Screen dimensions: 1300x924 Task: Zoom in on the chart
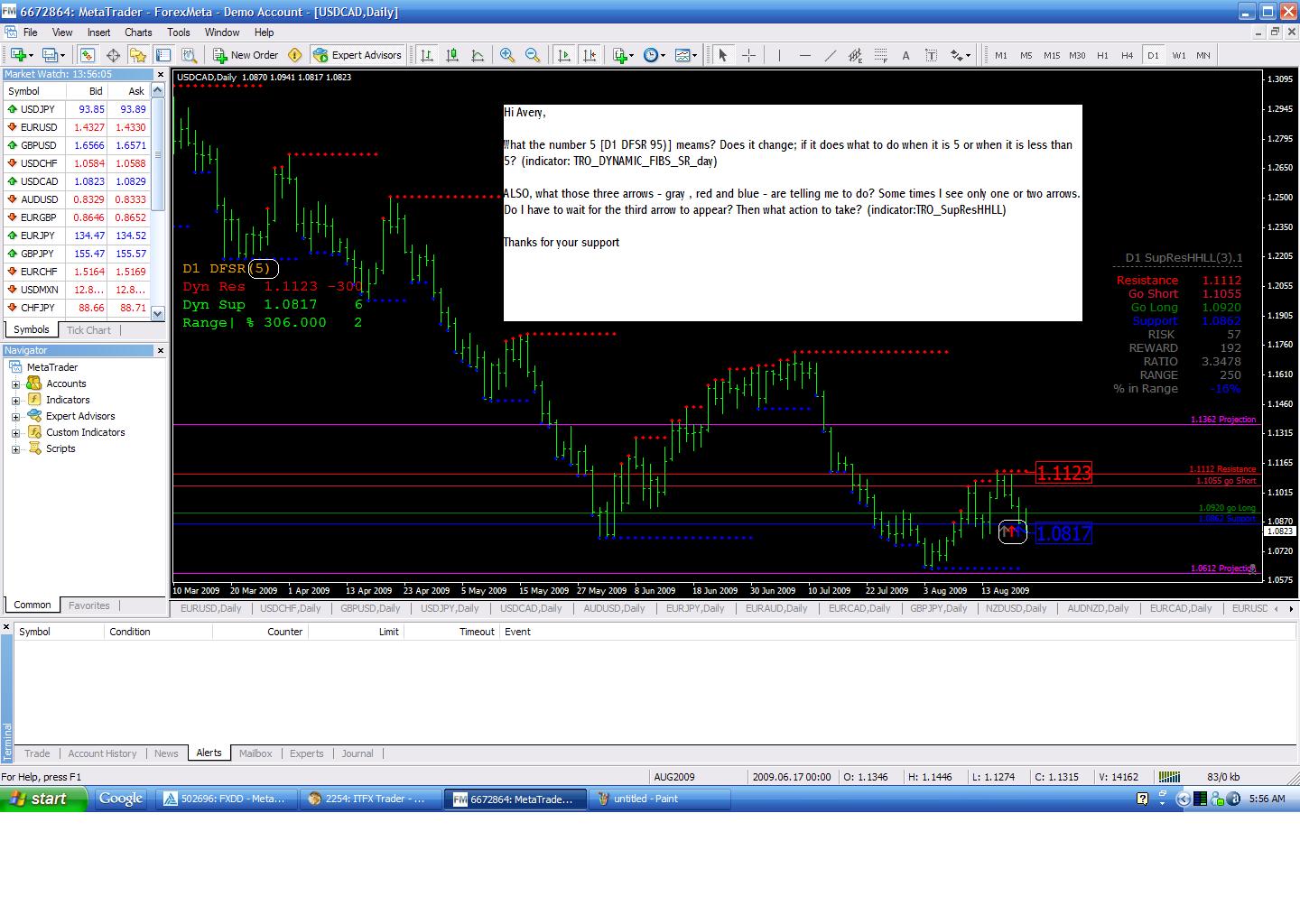[x=507, y=55]
